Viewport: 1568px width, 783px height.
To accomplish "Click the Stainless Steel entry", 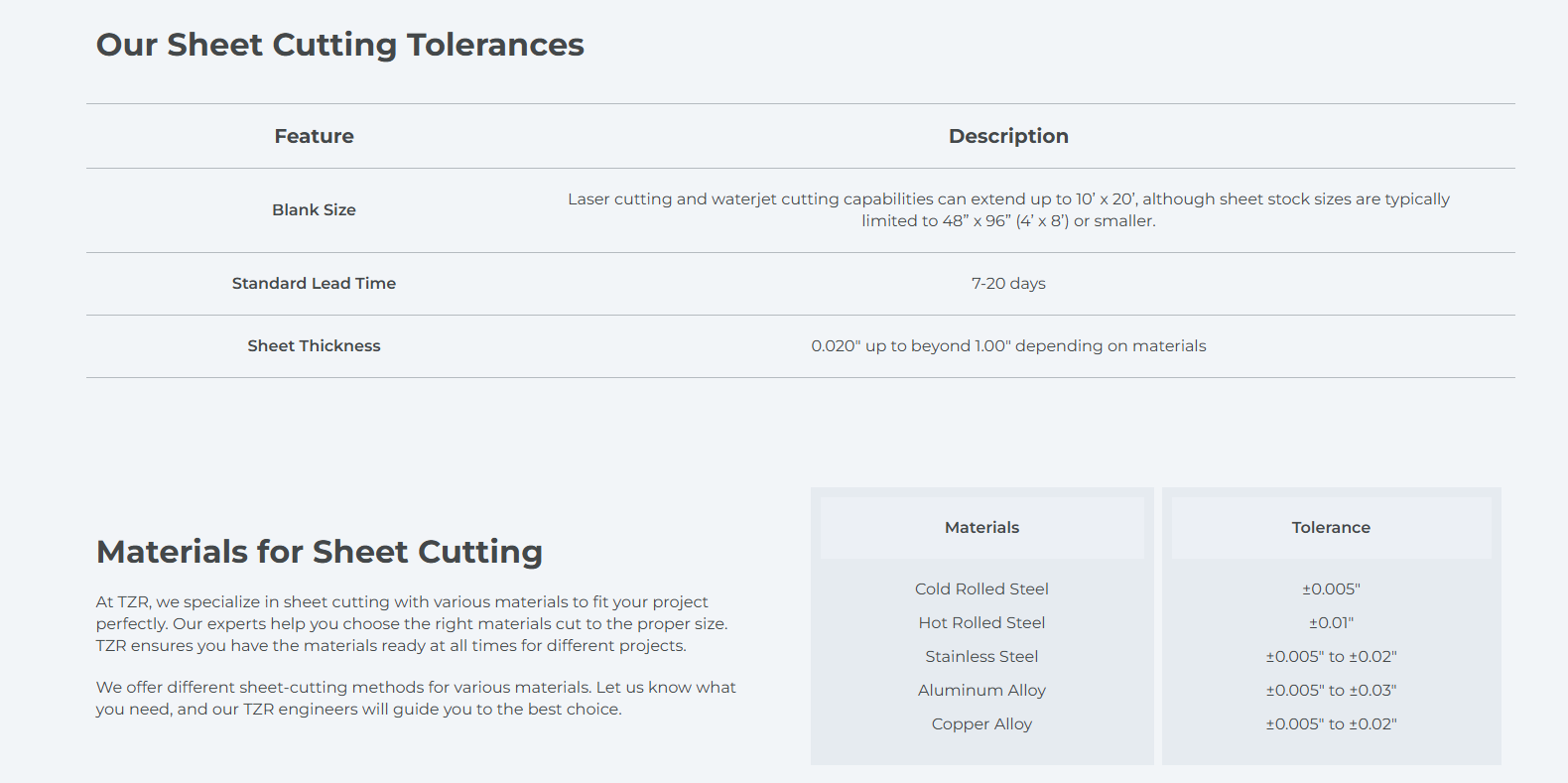I will pyautogui.click(x=981, y=656).
